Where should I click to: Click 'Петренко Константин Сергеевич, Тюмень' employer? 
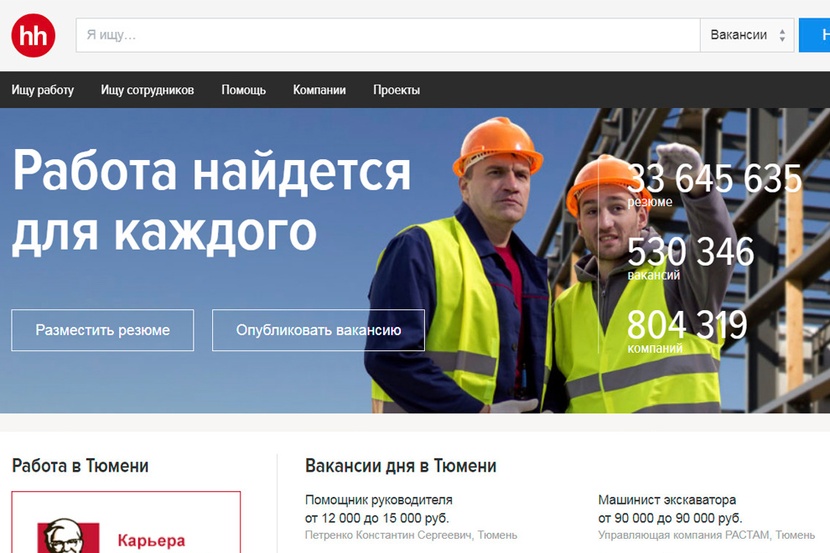pyautogui.click(x=411, y=535)
